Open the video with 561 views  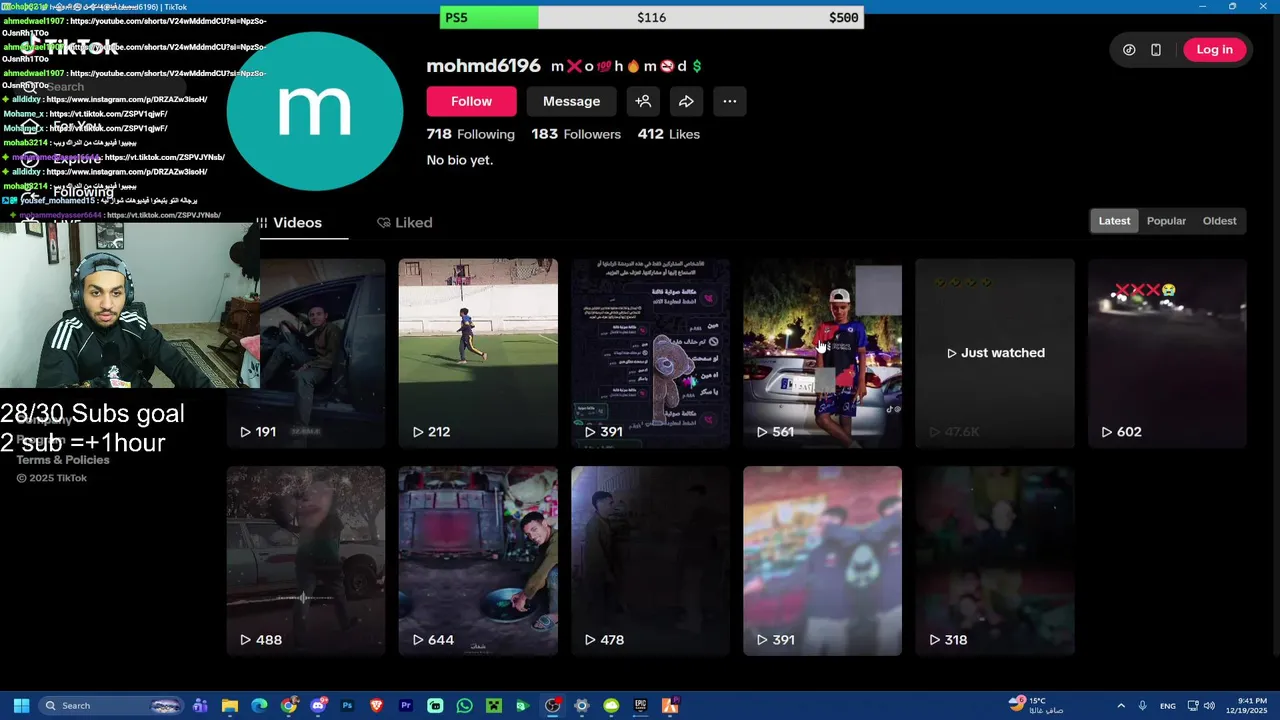coord(822,353)
